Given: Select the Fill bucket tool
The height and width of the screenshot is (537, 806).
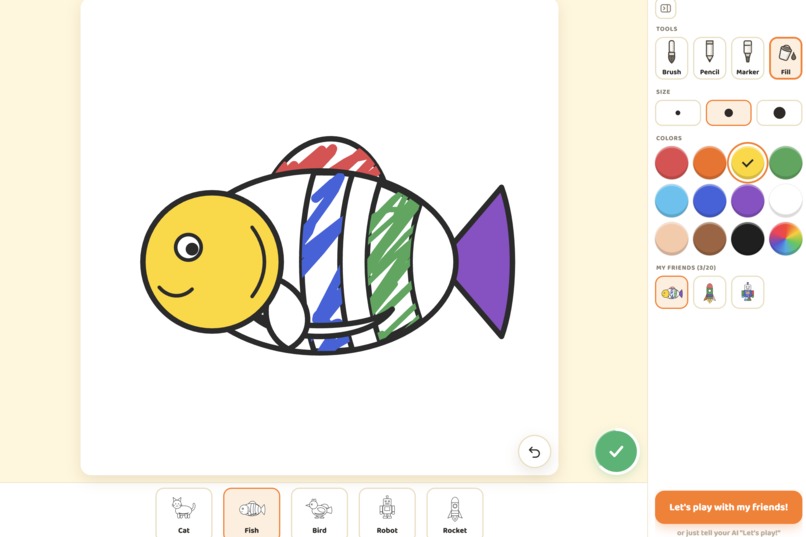Looking at the screenshot, I should pos(785,58).
